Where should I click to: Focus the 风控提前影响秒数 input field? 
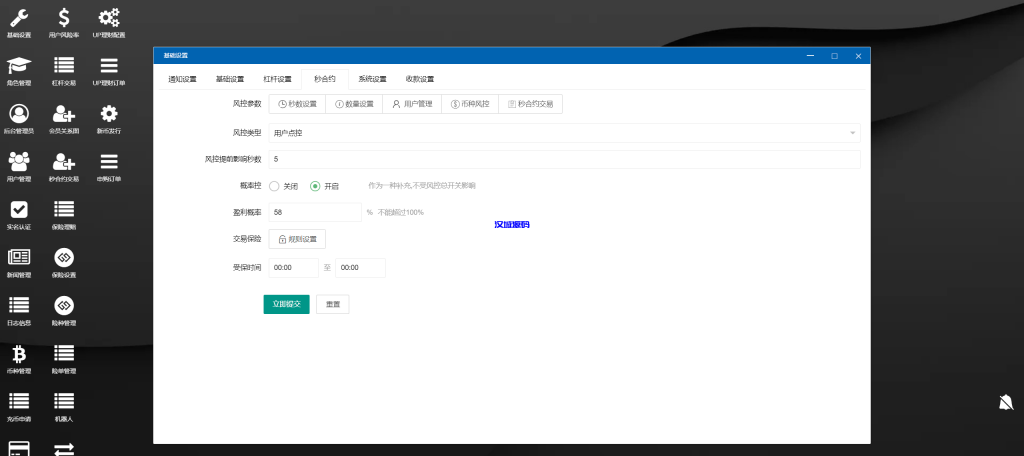coord(564,159)
